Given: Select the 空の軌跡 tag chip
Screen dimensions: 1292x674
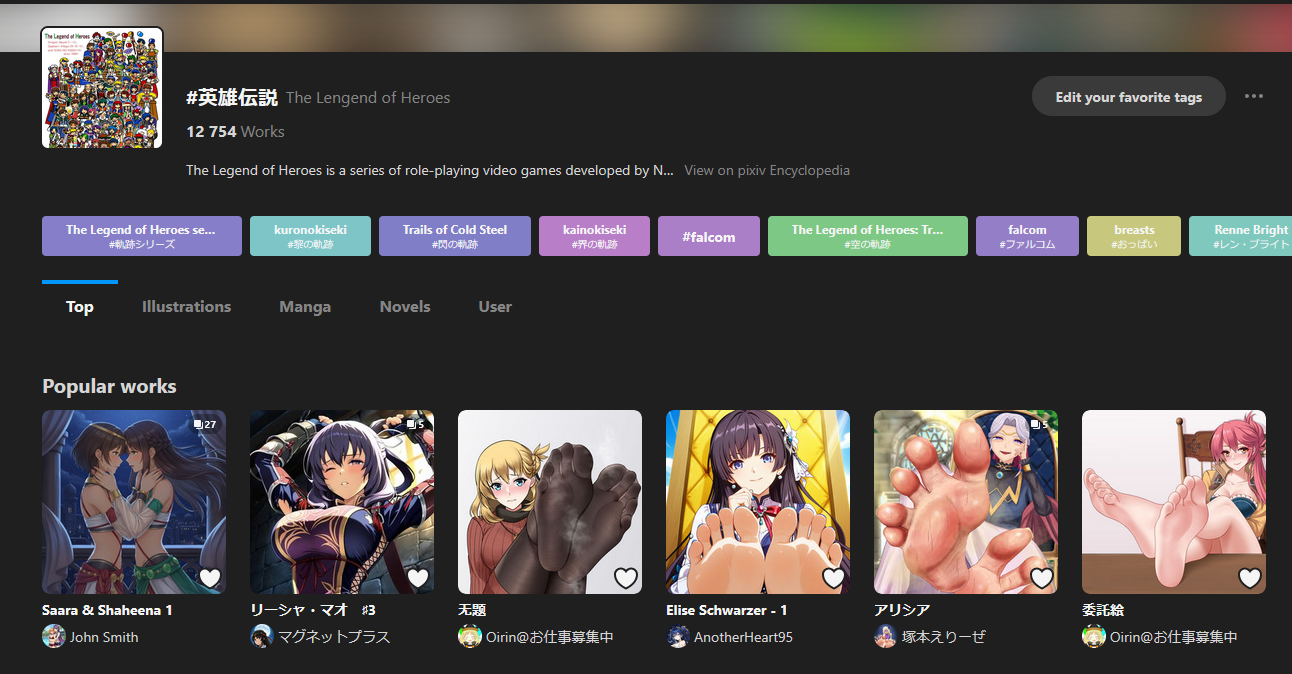Looking at the screenshot, I should pos(868,236).
